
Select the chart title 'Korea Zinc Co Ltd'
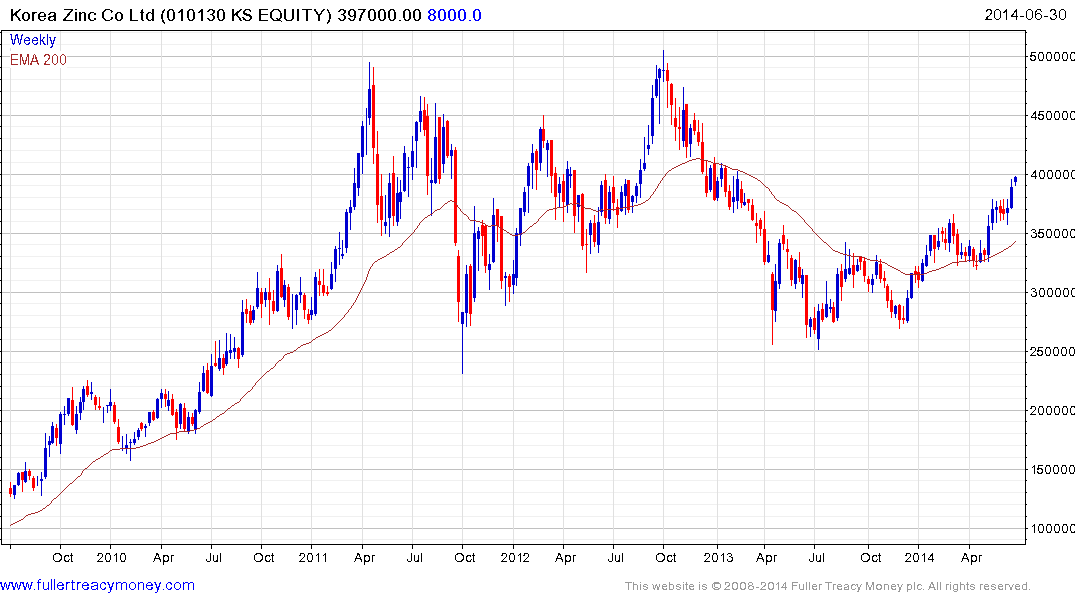82,15
